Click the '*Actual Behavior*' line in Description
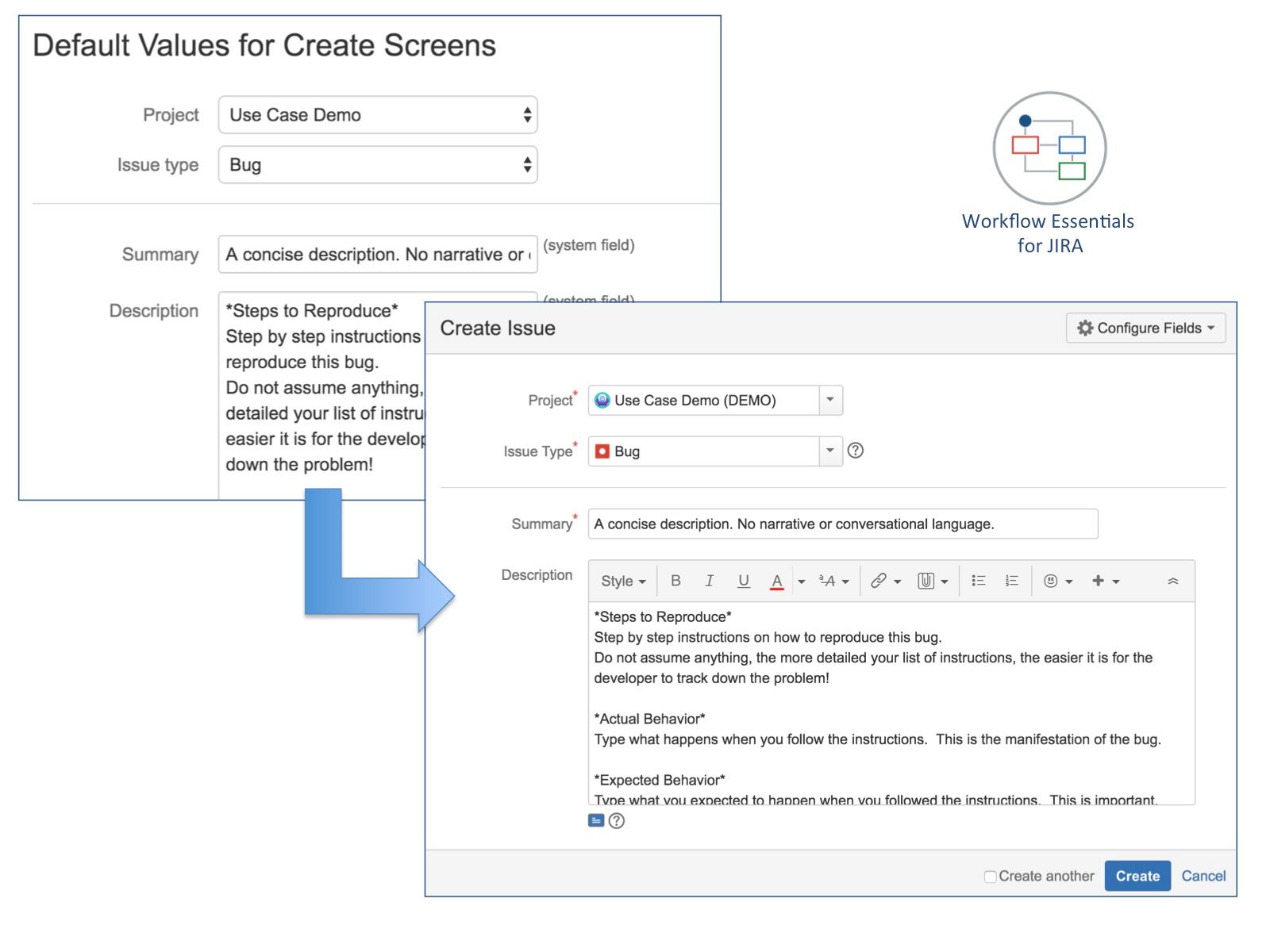The height and width of the screenshot is (952, 1270). click(x=650, y=719)
